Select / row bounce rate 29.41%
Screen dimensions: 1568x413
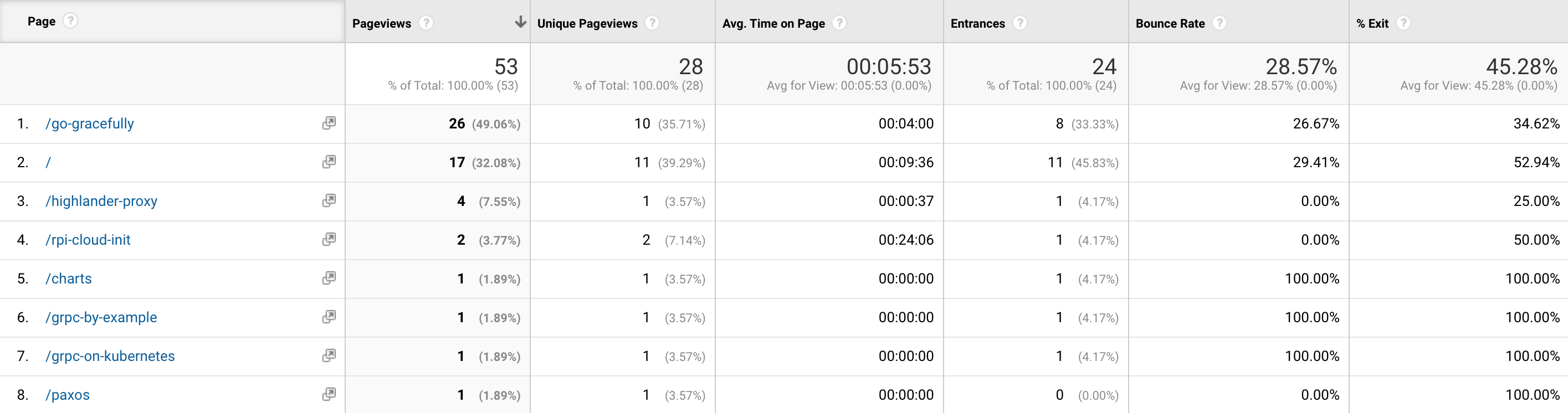(1316, 162)
